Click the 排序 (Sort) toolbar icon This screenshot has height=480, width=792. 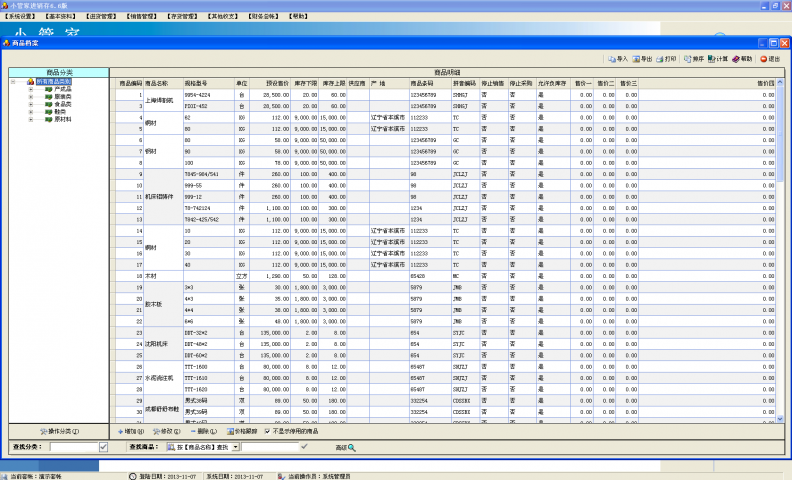[692, 60]
